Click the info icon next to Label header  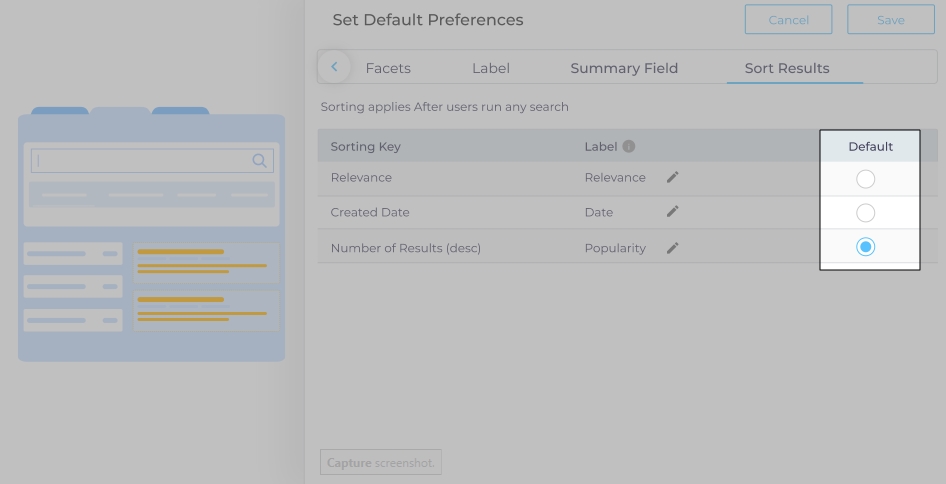(x=629, y=147)
